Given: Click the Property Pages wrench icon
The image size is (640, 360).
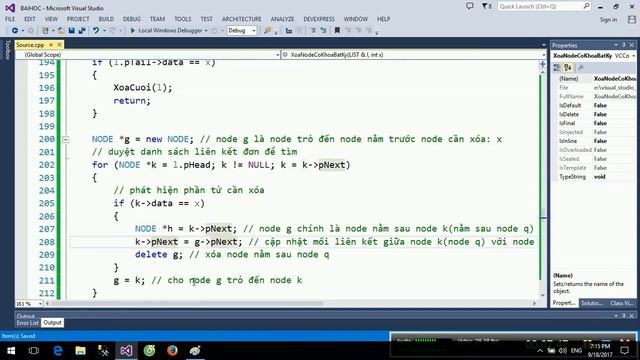Looking at the screenshot, I should pos(581,68).
